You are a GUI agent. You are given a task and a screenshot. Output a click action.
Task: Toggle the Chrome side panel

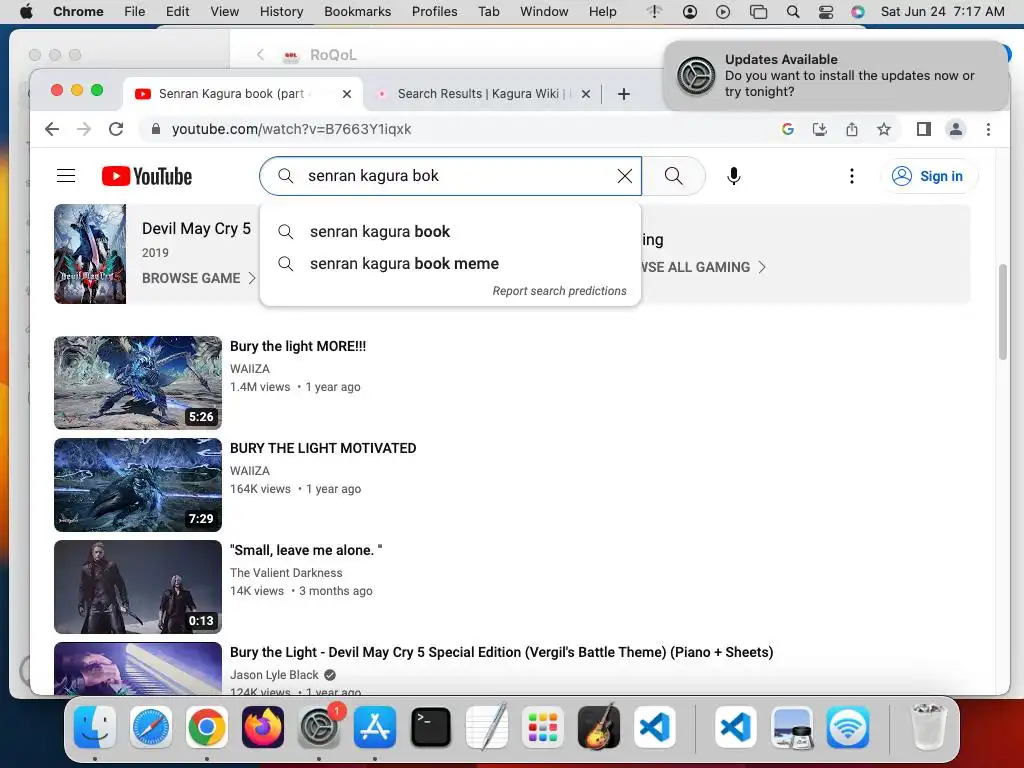(x=923, y=129)
